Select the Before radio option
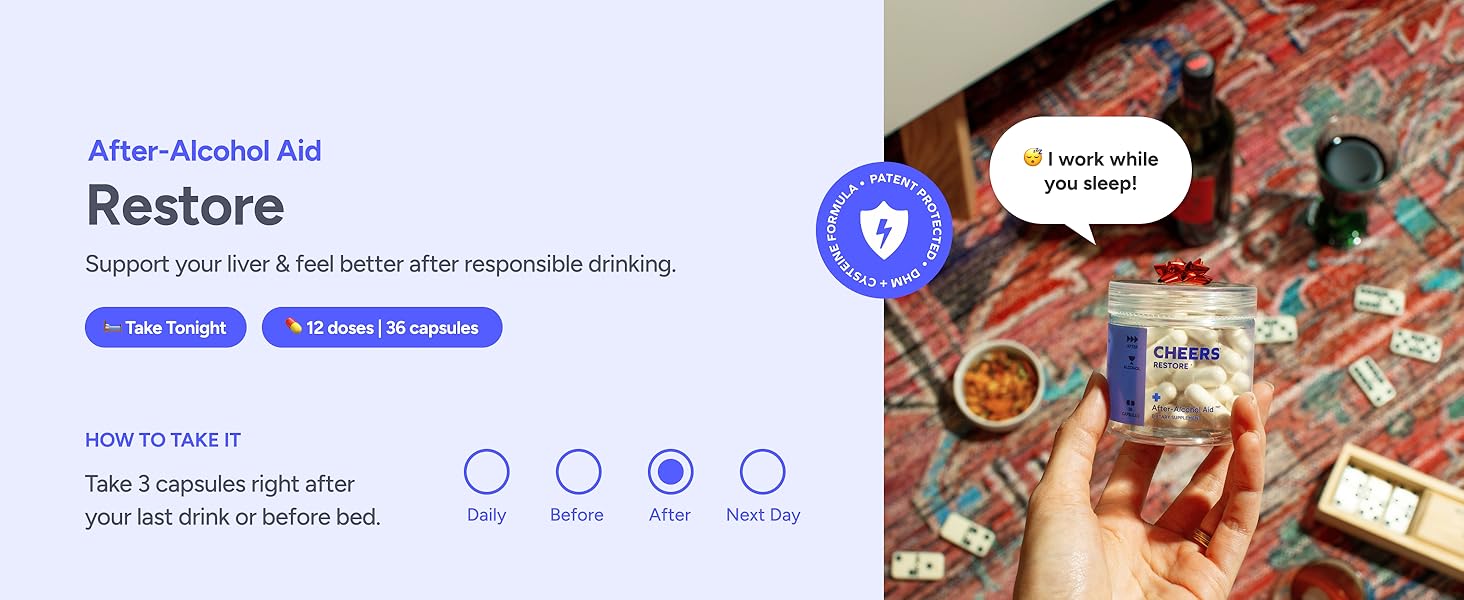The height and width of the screenshot is (600, 1464). pyautogui.click(x=578, y=472)
